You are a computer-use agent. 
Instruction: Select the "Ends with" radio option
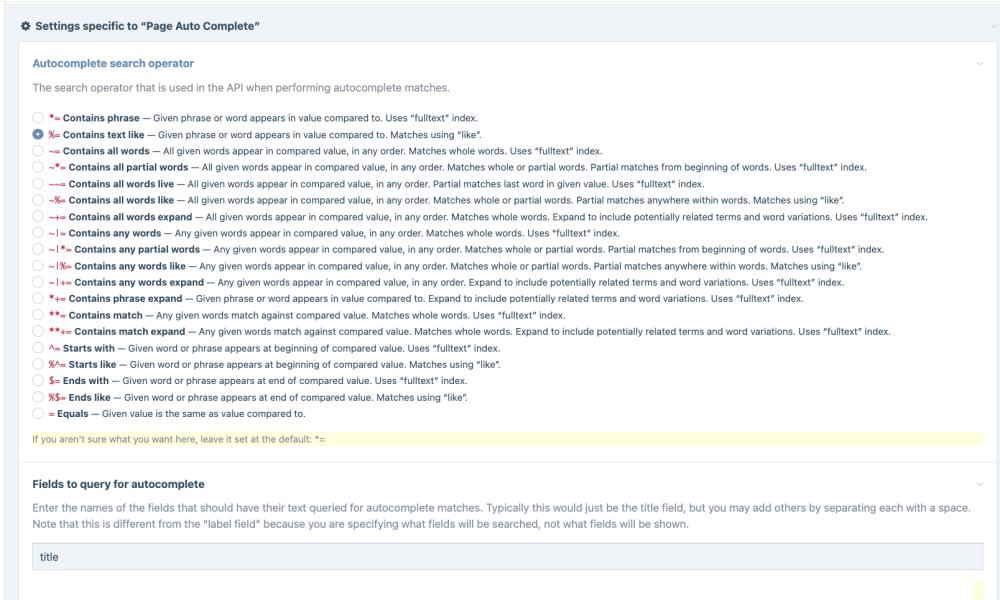click(38, 381)
